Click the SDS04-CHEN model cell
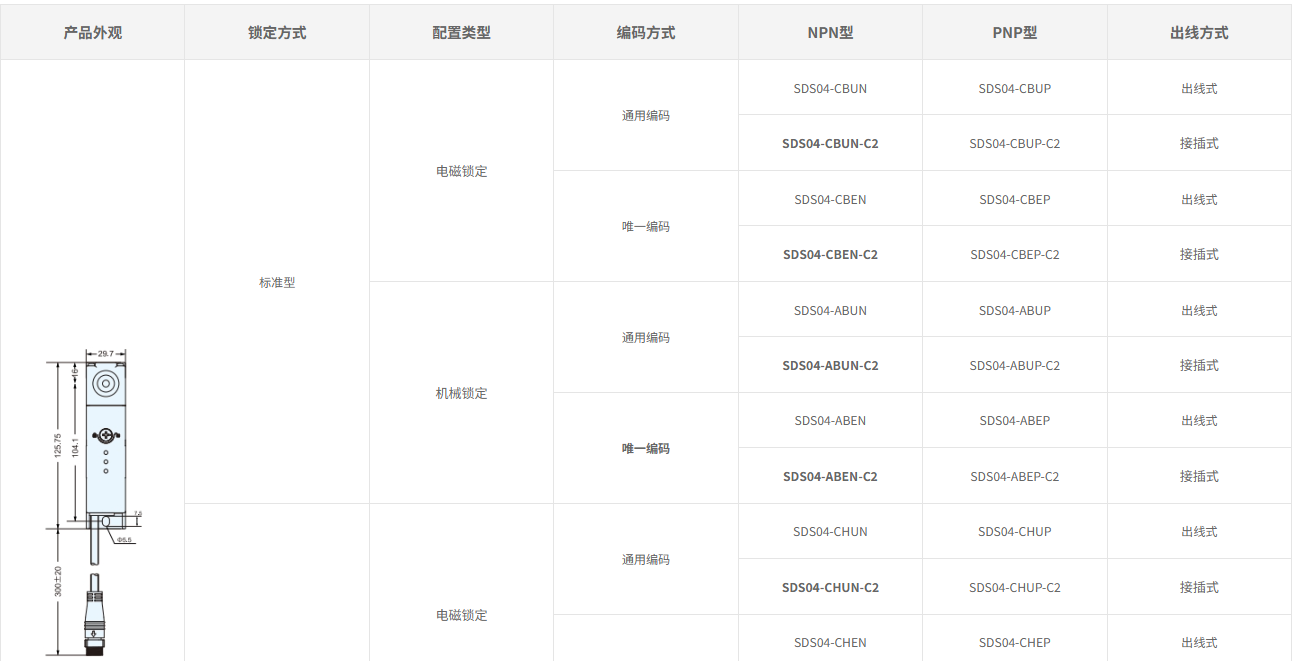 click(830, 643)
